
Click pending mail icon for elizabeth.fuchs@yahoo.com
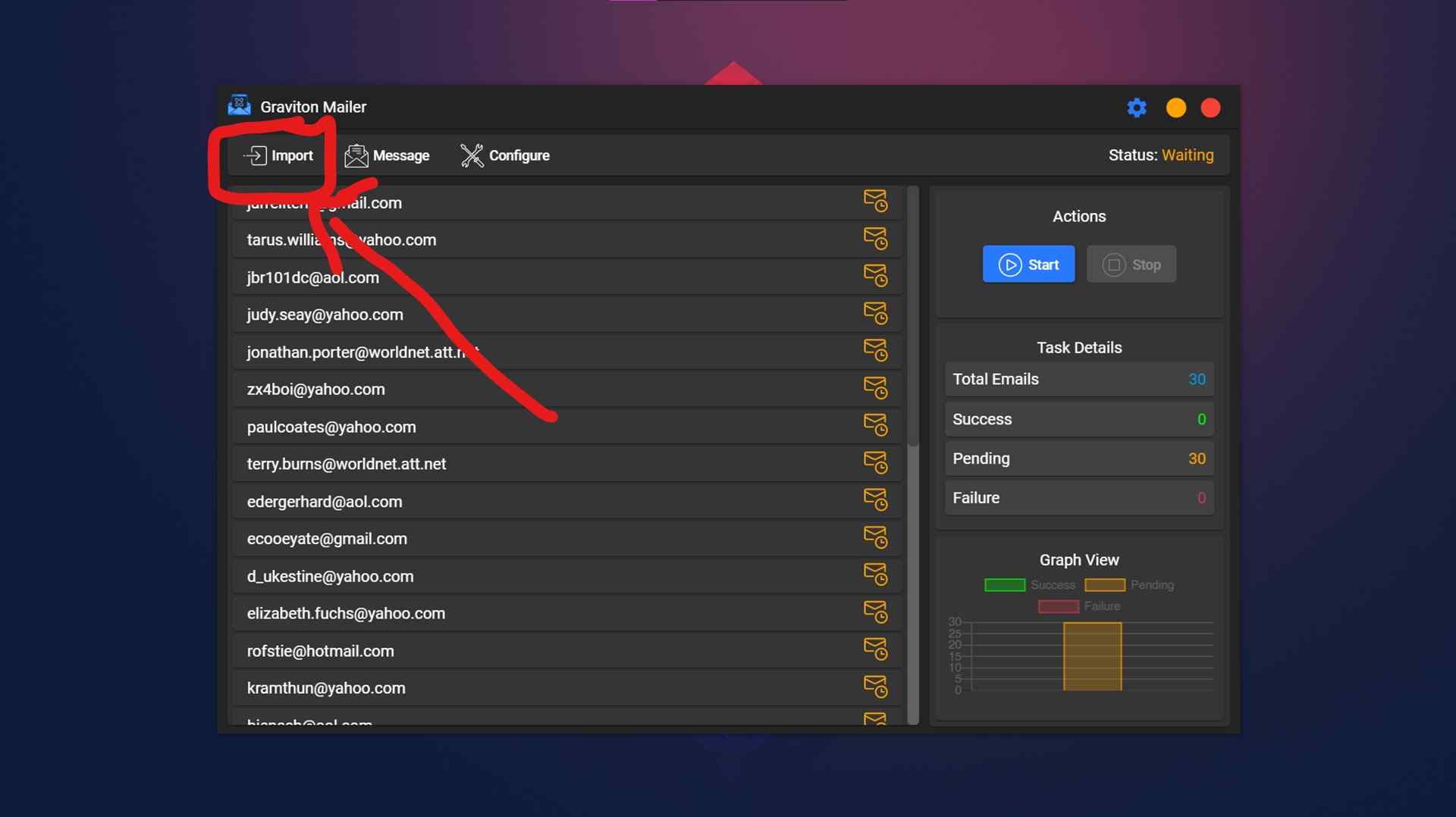875,612
